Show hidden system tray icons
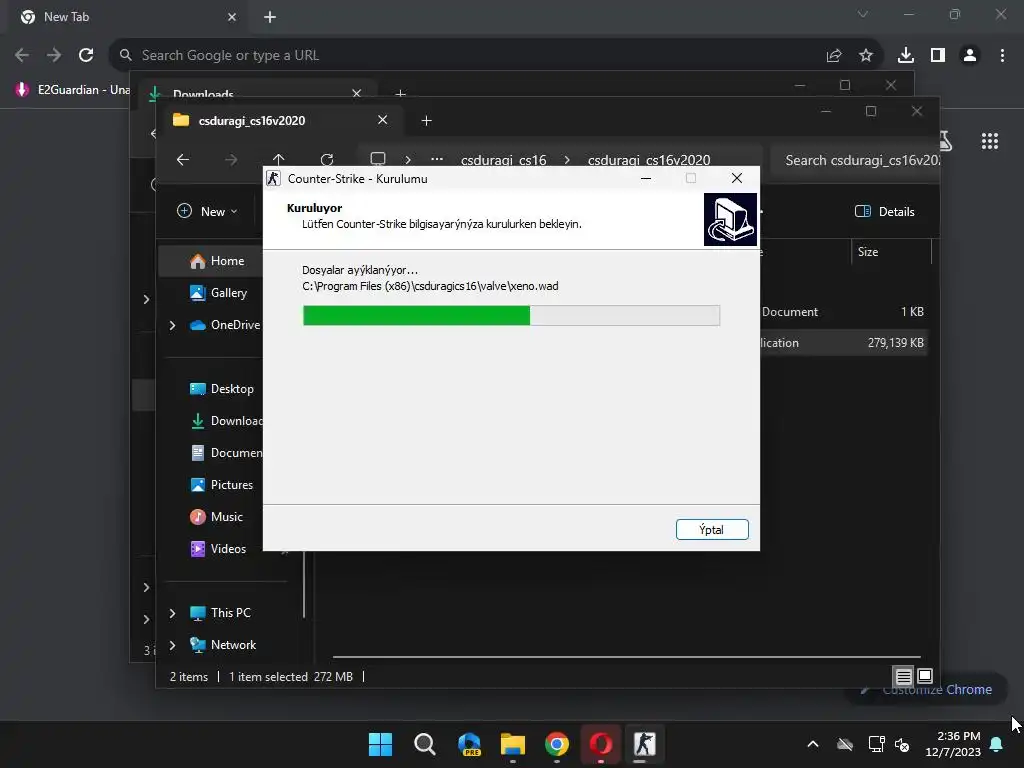The image size is (1024, 768). (x=813, y=744)
